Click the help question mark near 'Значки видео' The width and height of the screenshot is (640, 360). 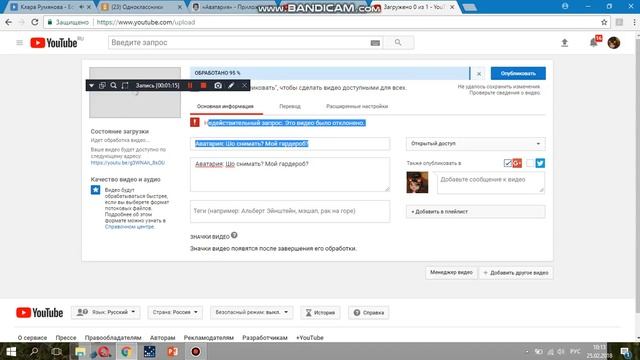click(234, 236)
